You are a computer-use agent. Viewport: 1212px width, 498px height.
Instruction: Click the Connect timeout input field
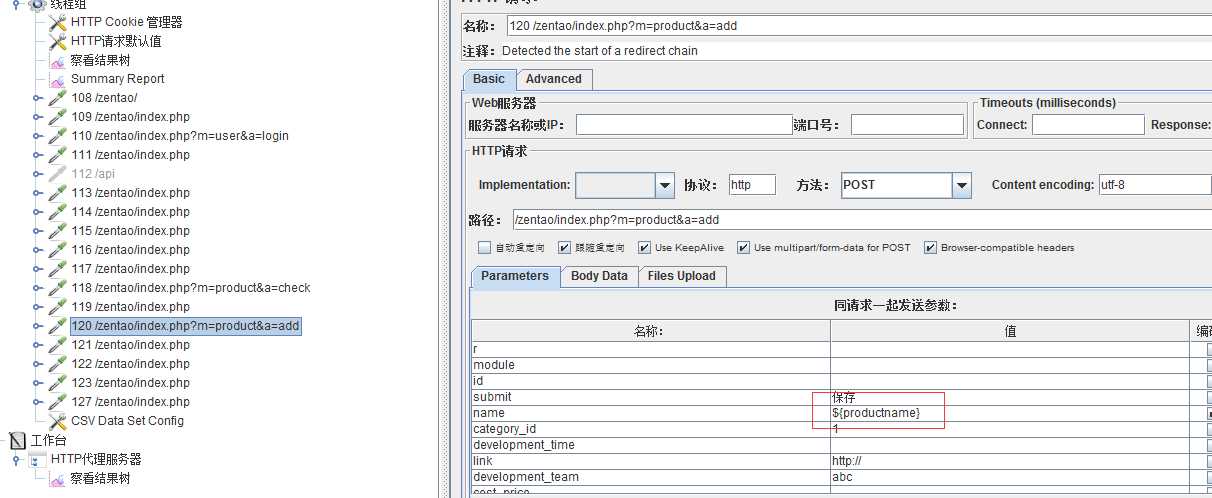(x=1088, y=125)
